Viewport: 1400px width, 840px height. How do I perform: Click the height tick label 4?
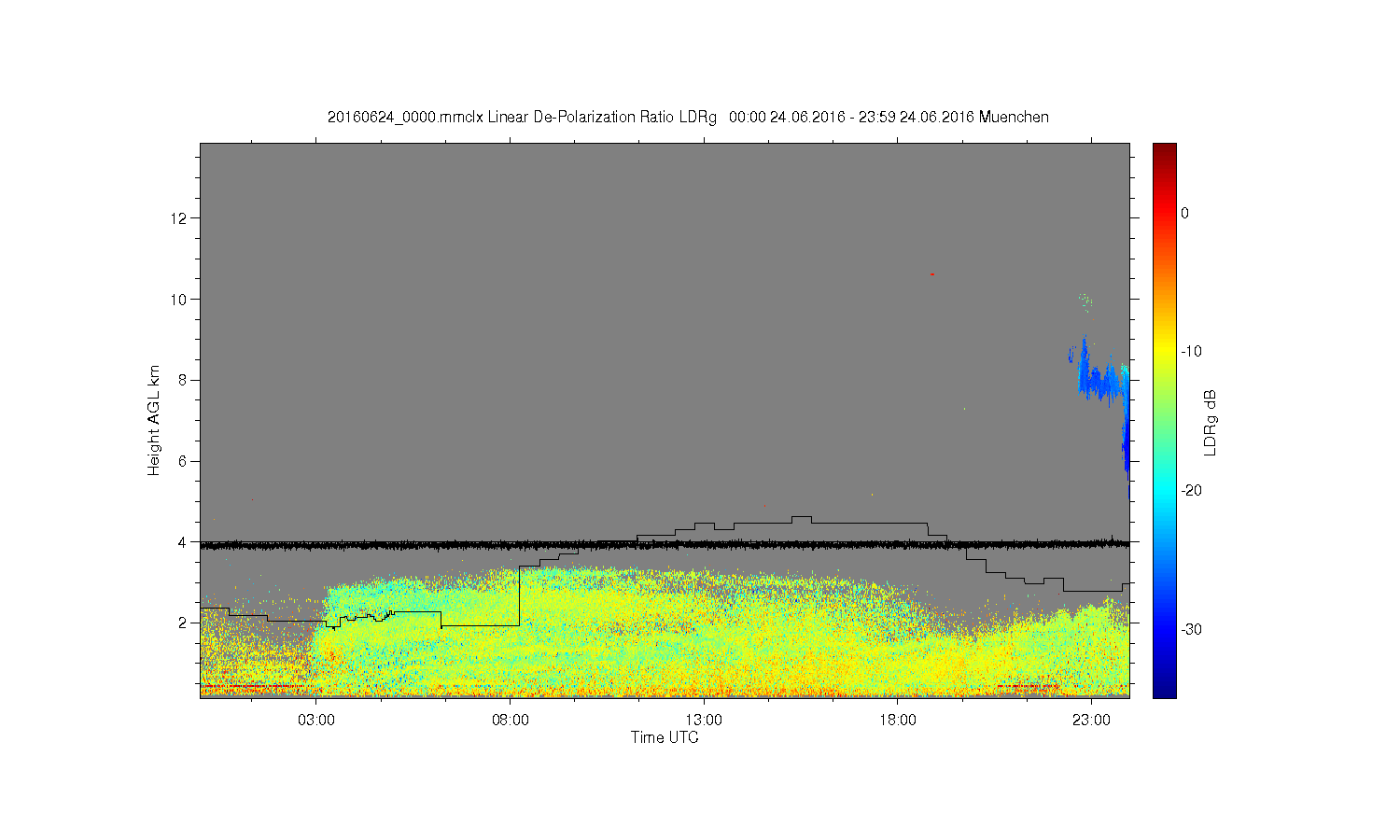point(183,542)
